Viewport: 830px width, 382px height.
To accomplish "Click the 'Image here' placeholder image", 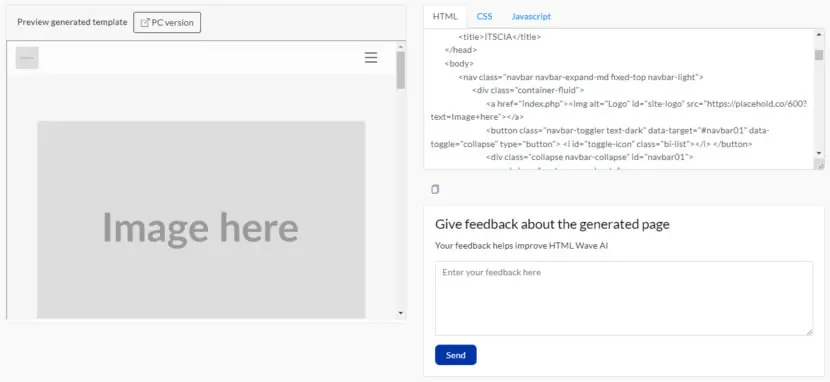I will coord(201,220).
